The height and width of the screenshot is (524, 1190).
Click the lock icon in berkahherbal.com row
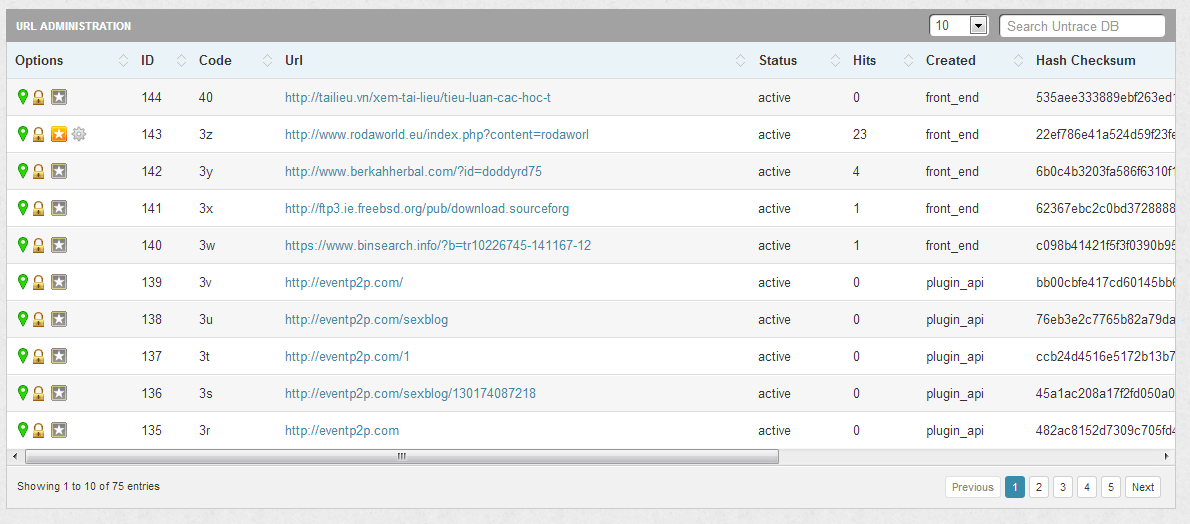click(x=38, y=172)
